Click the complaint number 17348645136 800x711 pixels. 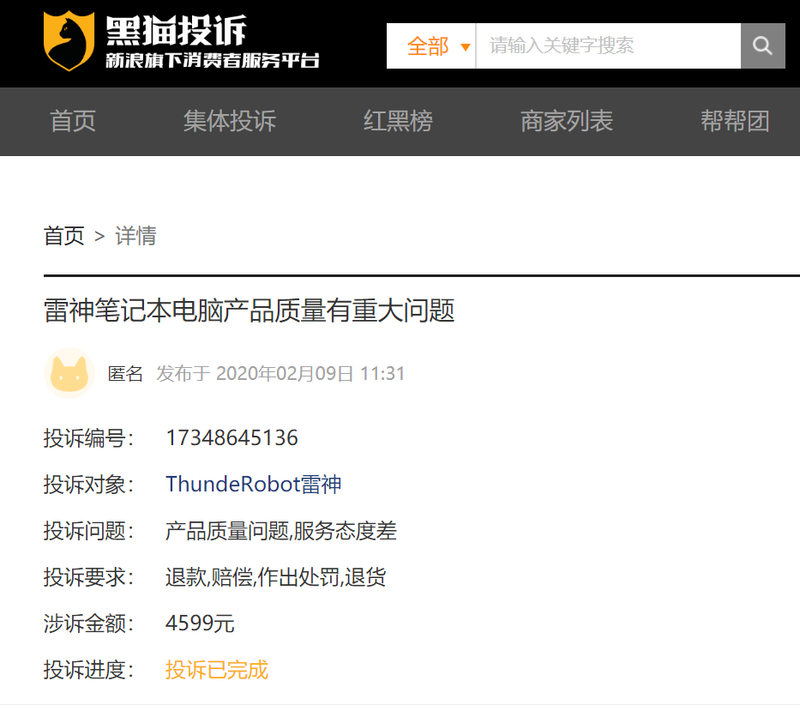[232, 438]
